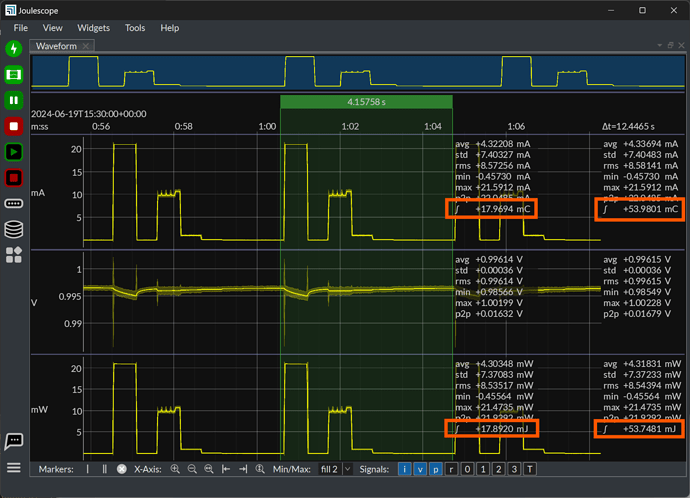This screenshot has width=690, height=498.
Task: Click the +53.7481 mJ energy integral value
Action: click(649, 428)
